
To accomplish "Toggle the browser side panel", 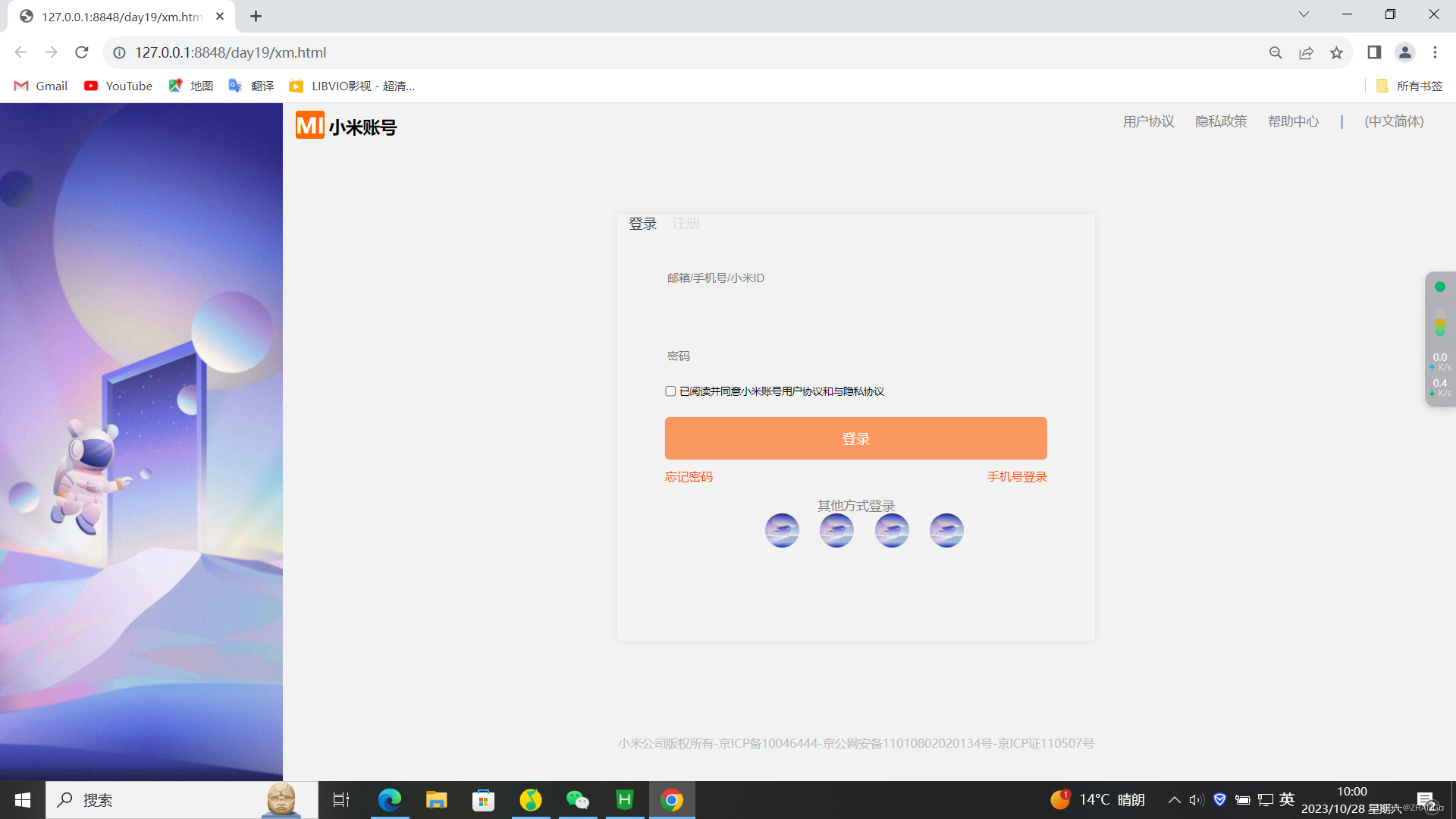I will [x=1374, y=52].
